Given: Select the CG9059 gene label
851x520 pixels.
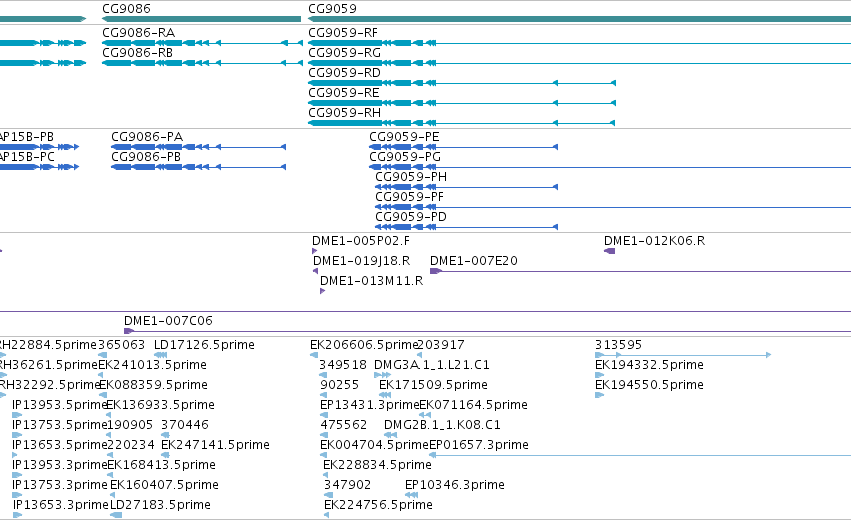Looking at the screenshot, I should point(333,9).
